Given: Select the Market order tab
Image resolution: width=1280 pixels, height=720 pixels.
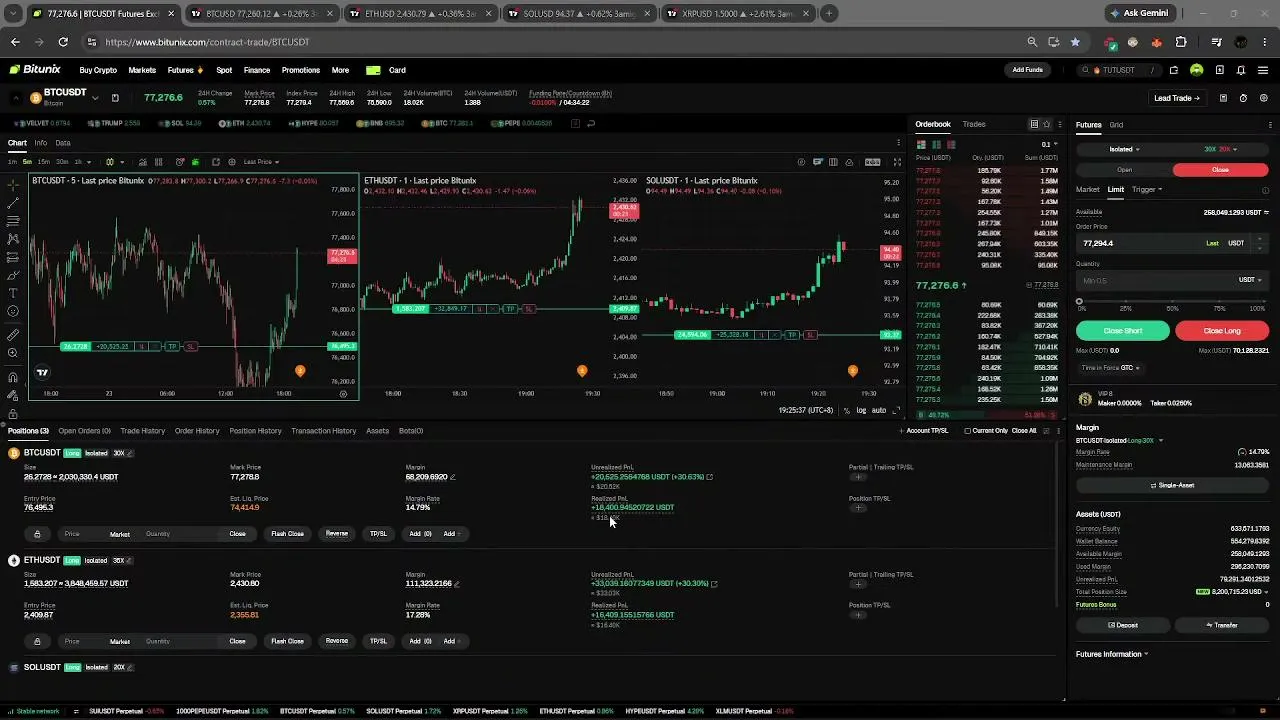Looking at the screenshot, I should (1087, 190).
